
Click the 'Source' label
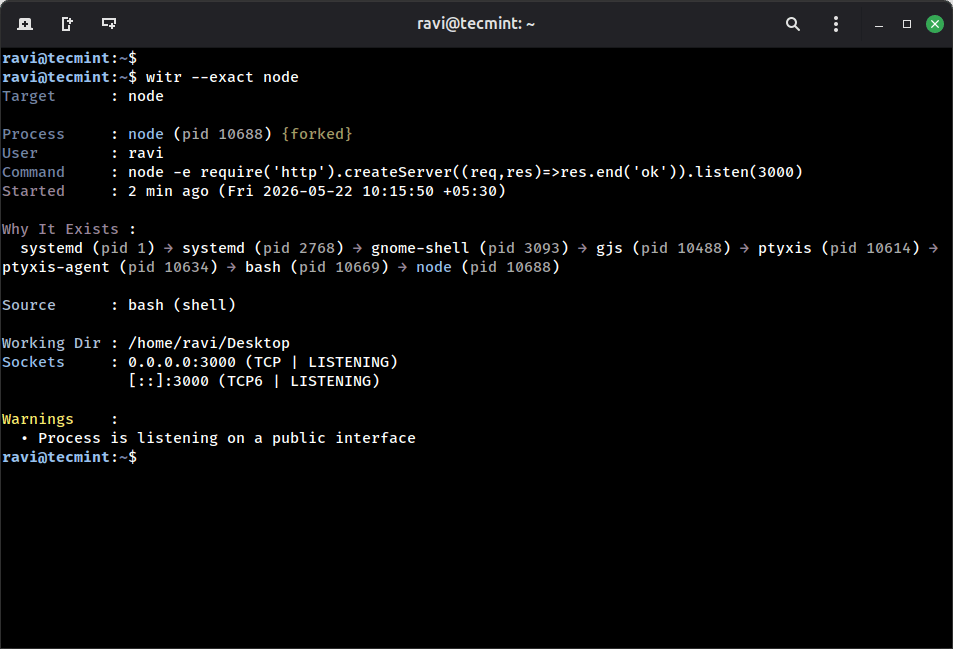click(x=29, y=305)
